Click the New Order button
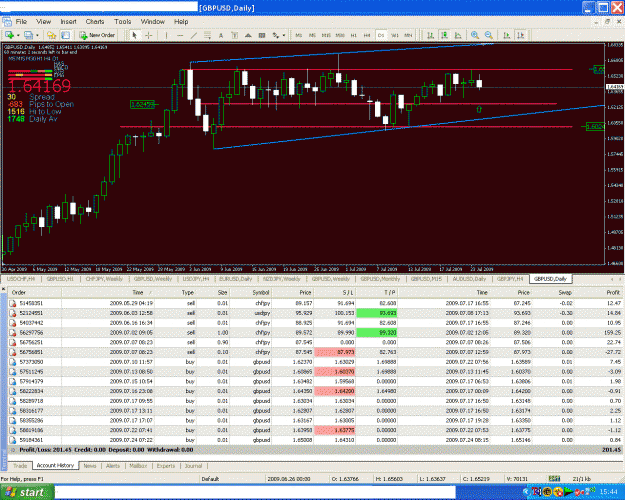 pos(97,35)
